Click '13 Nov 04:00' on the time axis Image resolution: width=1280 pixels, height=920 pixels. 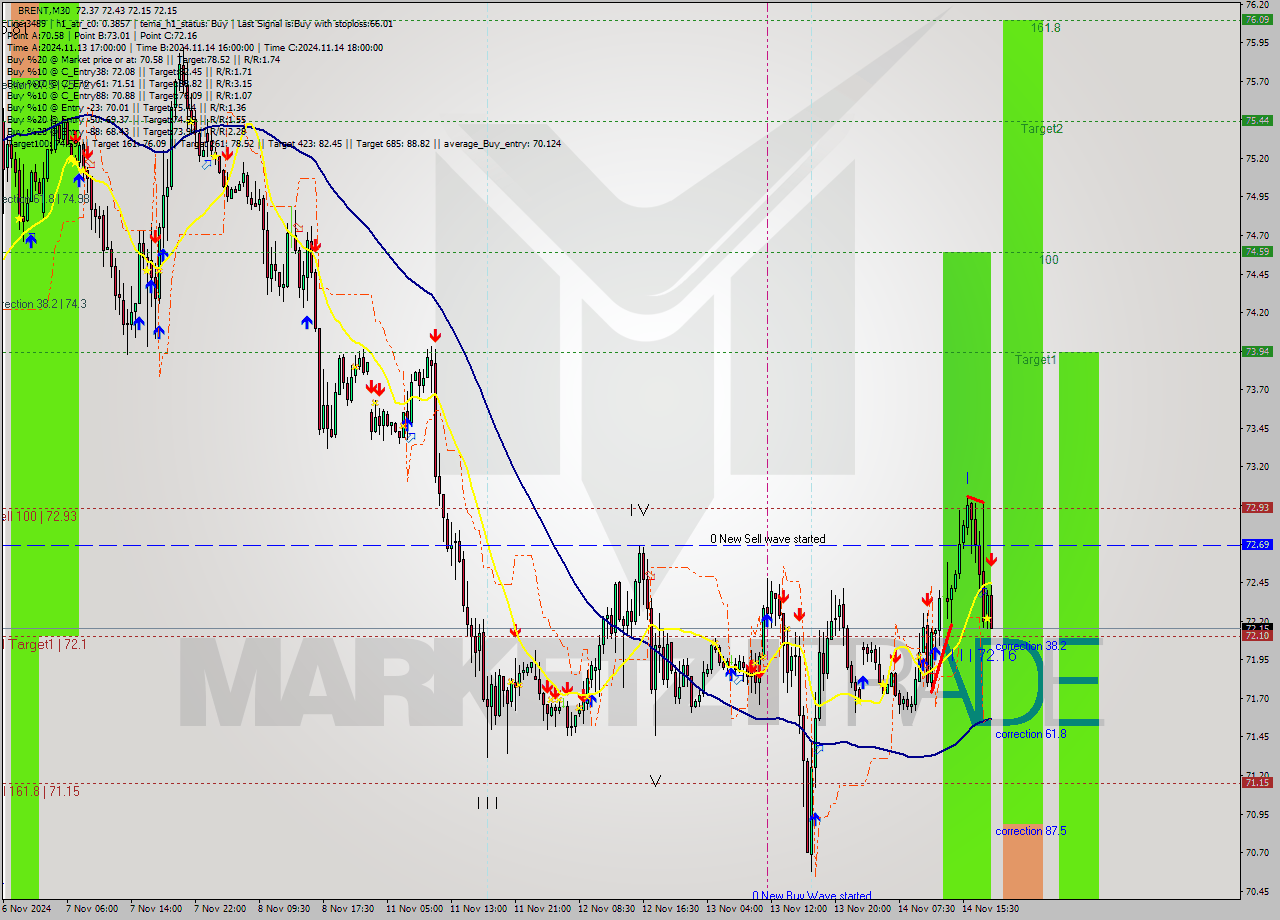tap(734, 909)
